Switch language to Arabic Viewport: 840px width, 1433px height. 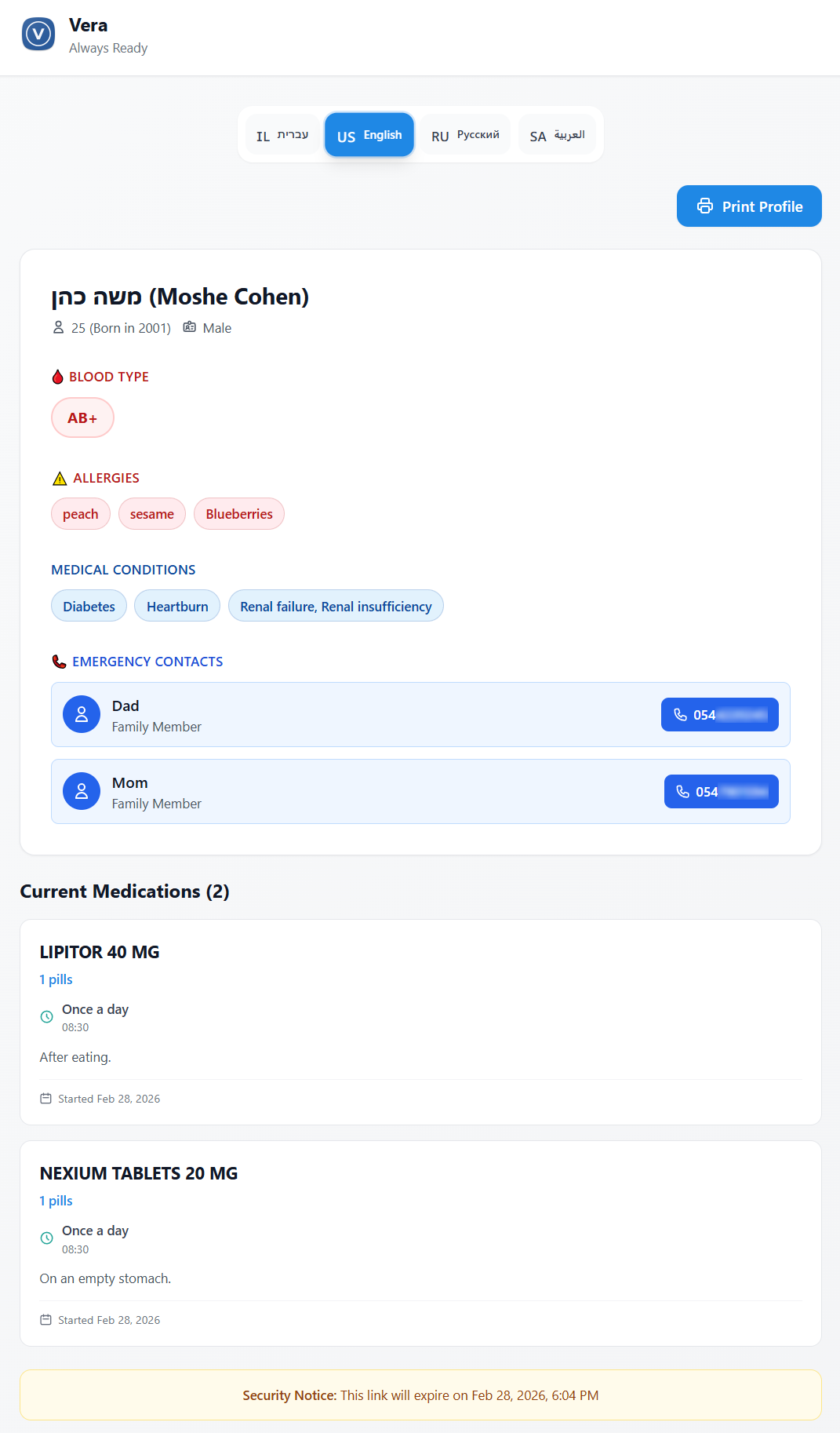point(557,135)
